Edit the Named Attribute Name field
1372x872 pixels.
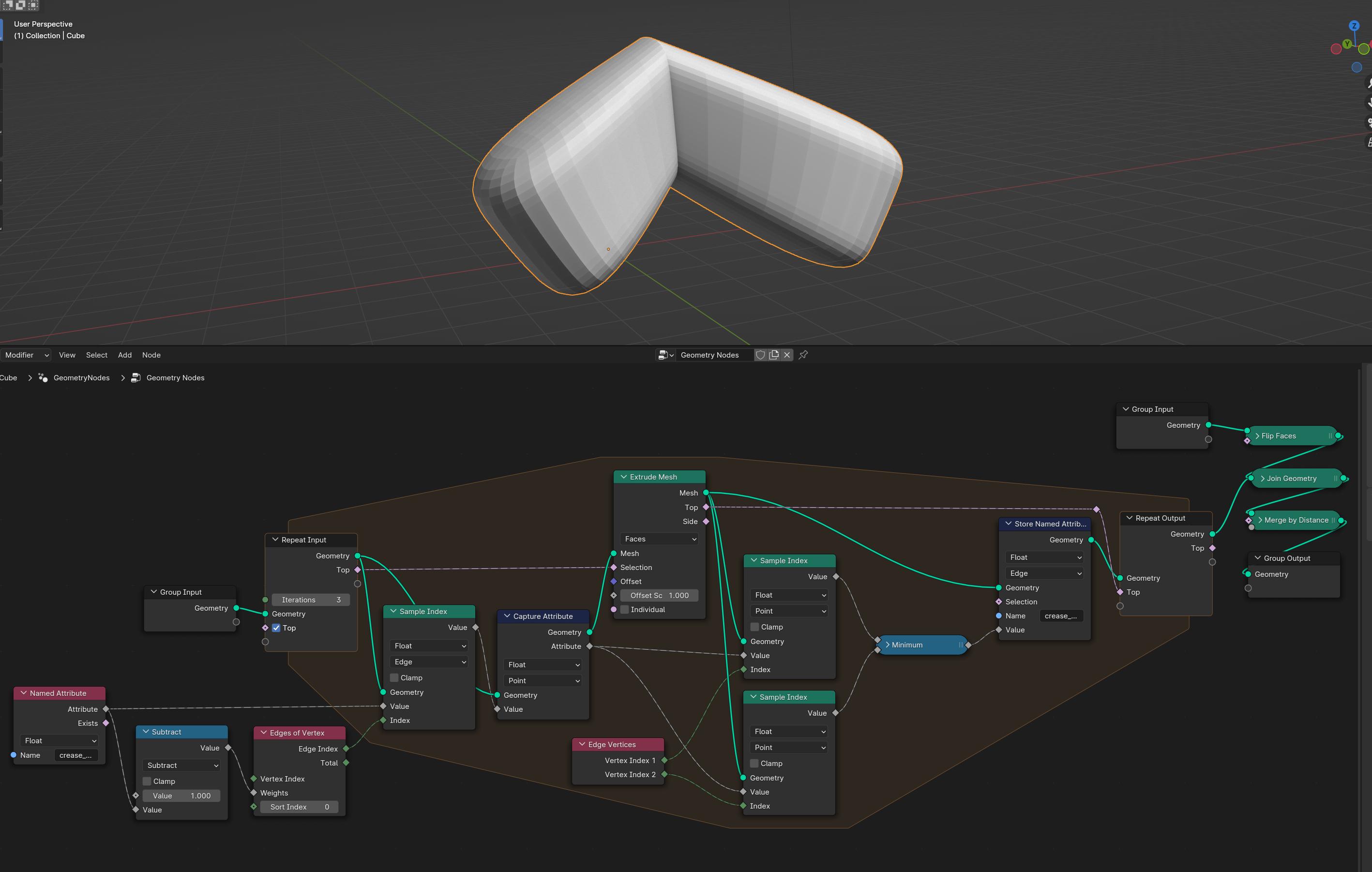tap(76, 755)
